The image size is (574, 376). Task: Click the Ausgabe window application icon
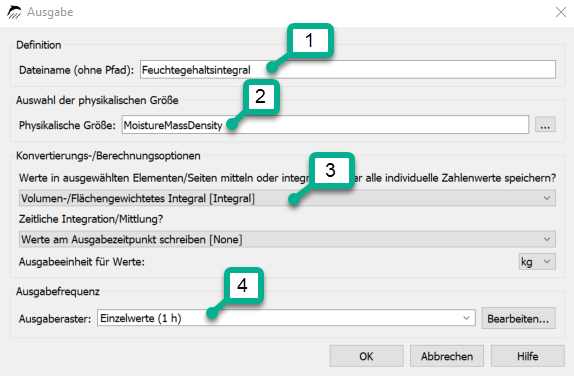tap(14, 12)
